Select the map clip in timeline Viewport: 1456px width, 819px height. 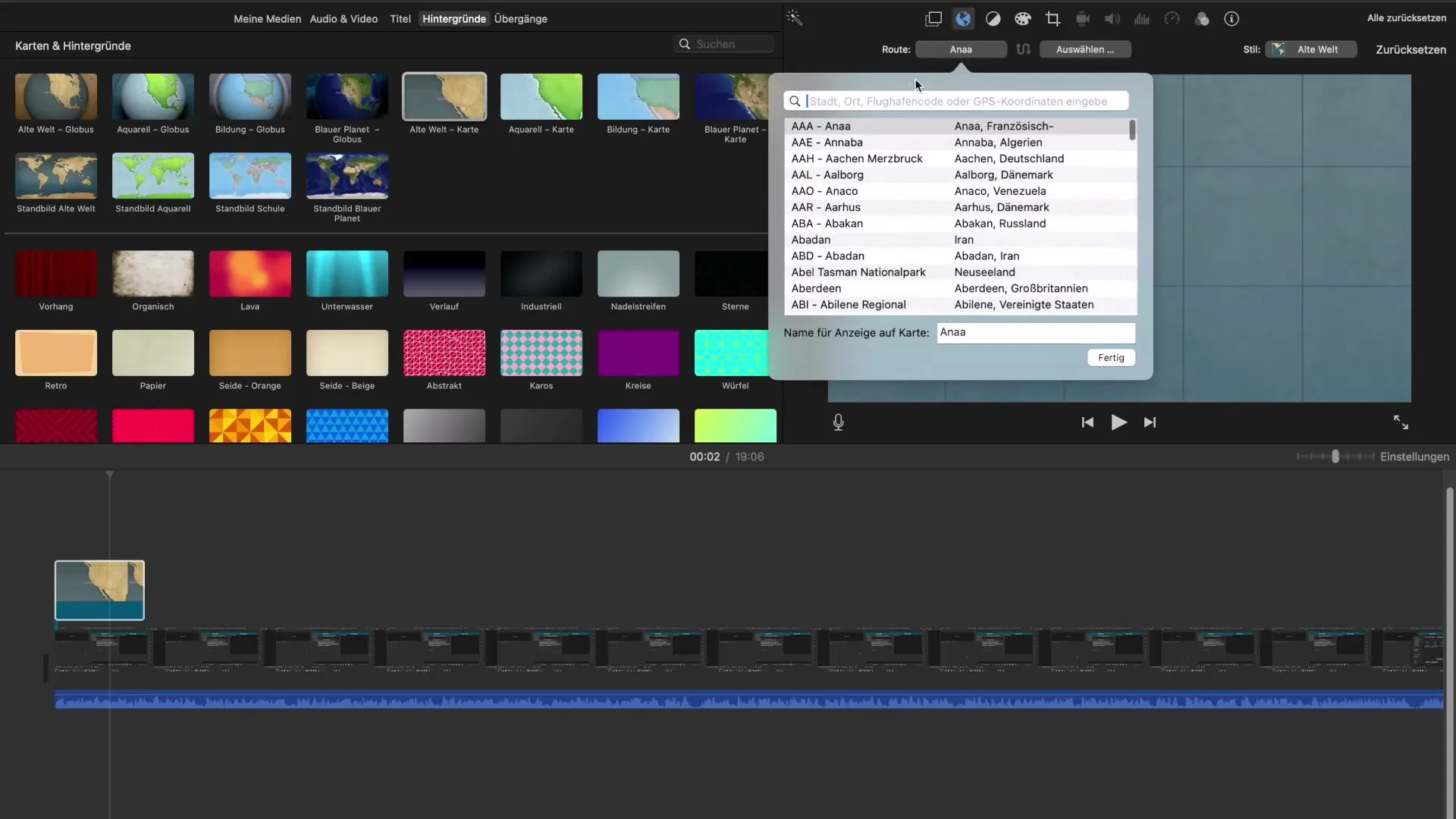(99, 590)
